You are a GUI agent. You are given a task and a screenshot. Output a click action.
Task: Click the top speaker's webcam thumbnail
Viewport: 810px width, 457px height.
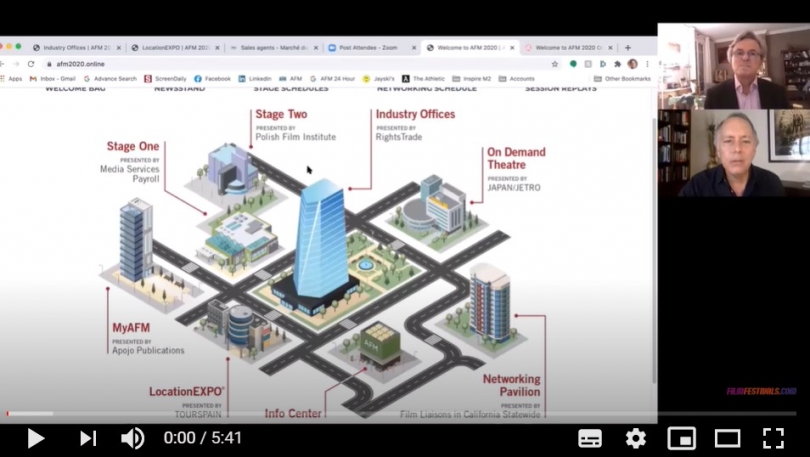(734, 66)
